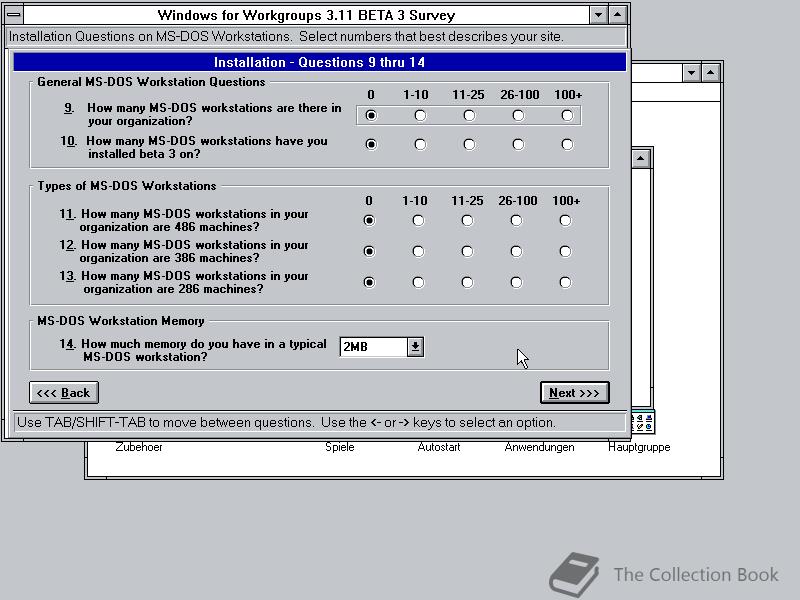Image resolution: width=800 pixels, height=600 pixels.
Task: Click question 10 label text
Action: point(194,147)
